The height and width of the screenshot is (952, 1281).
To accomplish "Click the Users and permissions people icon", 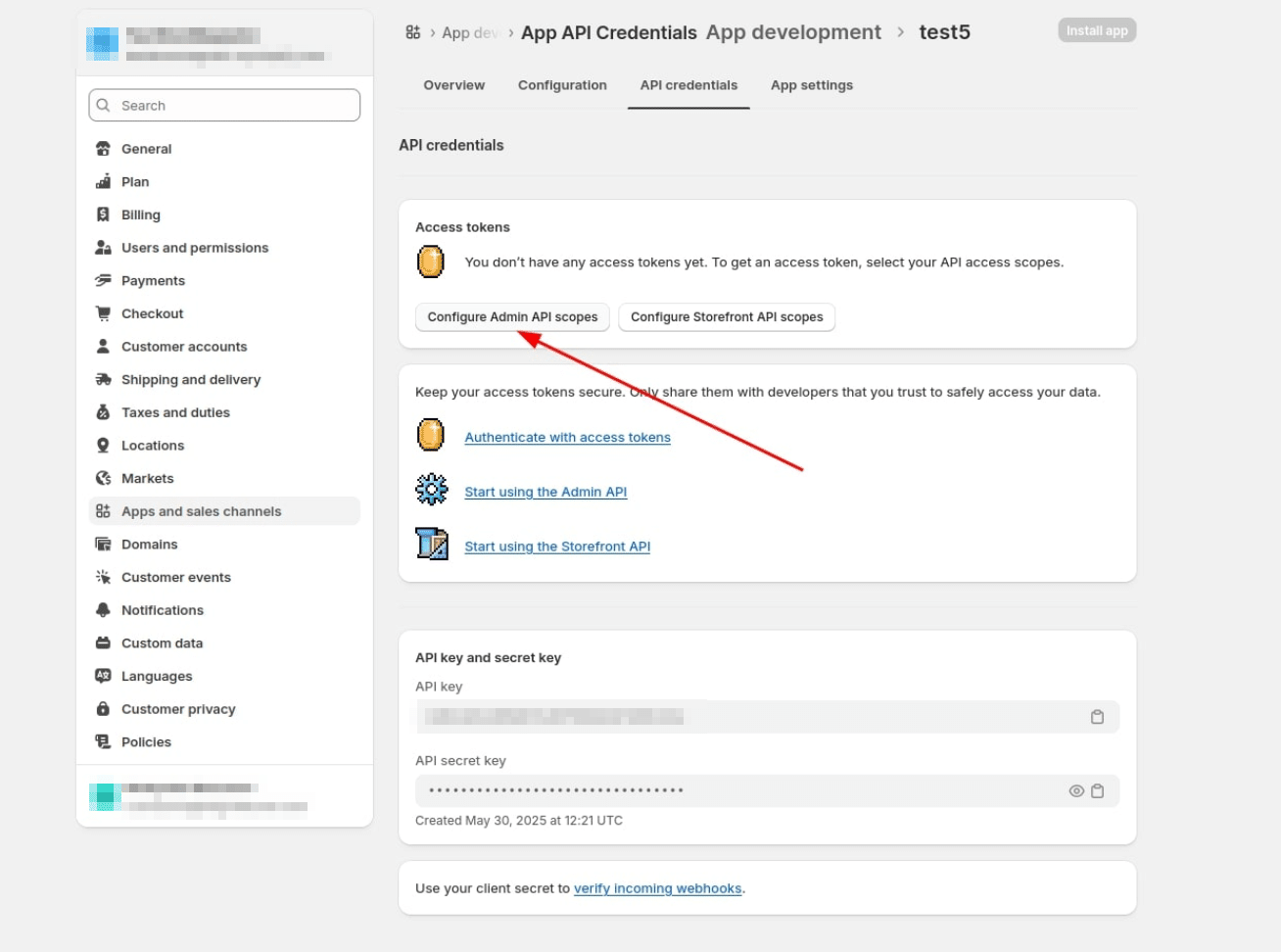I will click(x=103, y=248).
